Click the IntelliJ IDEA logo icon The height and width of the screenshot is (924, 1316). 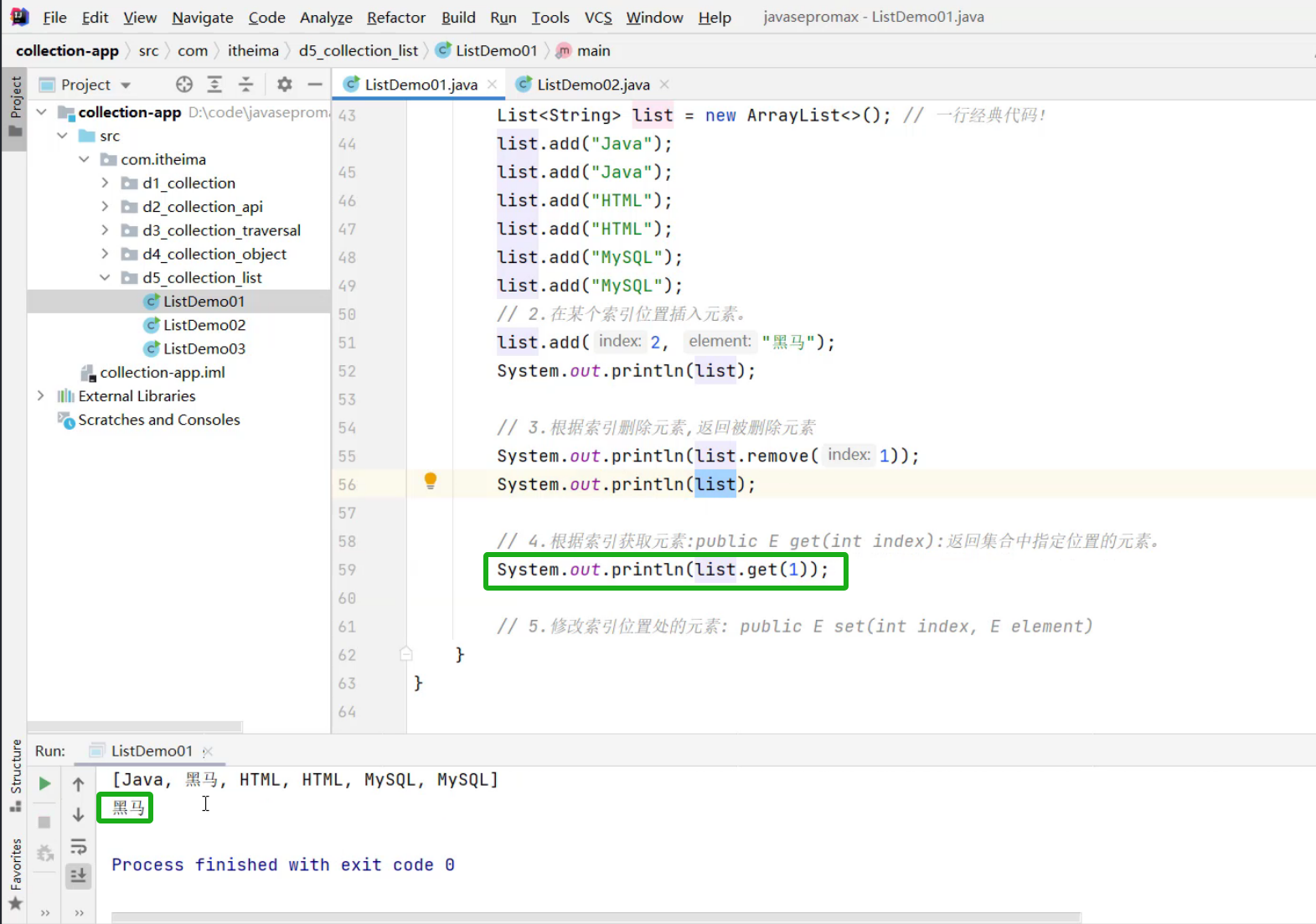pyautogui.click(x=19, y=17)
